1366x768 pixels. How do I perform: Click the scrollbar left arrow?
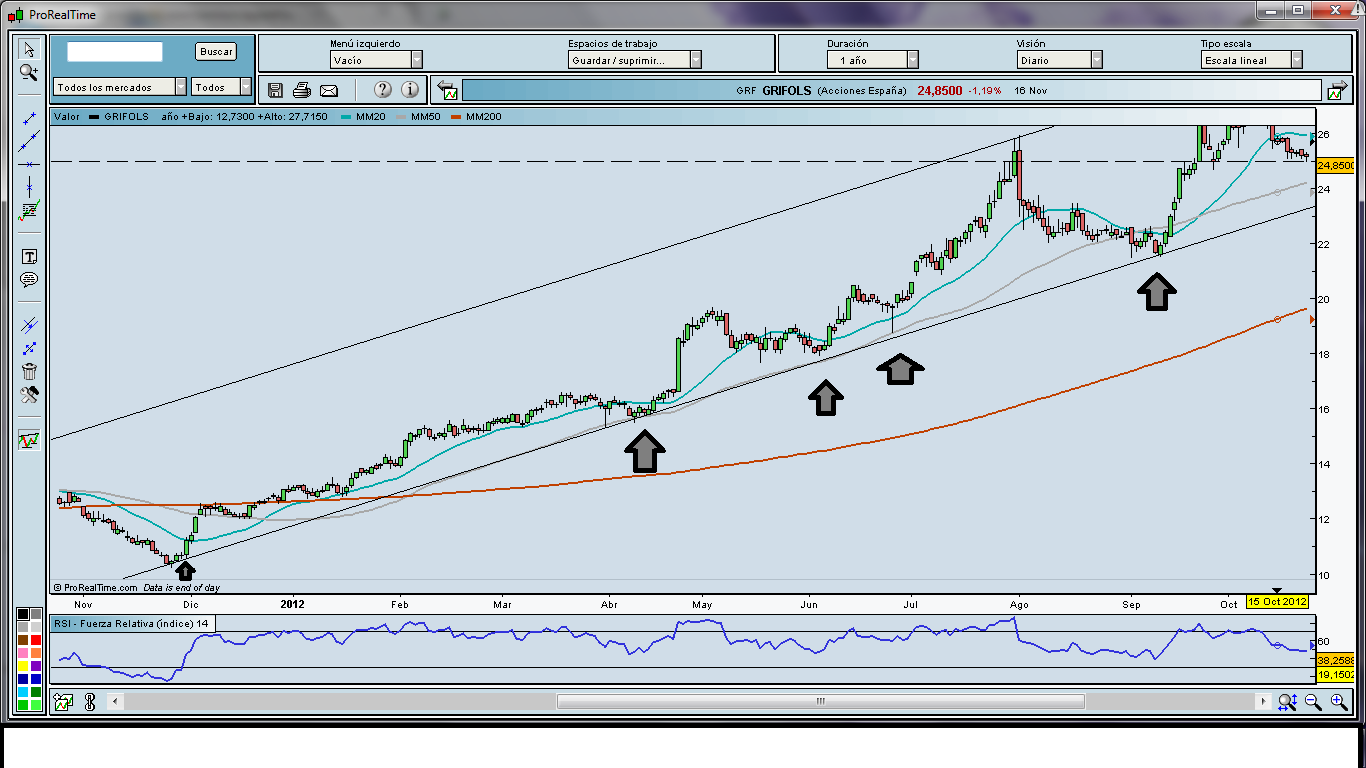[113, 702]
